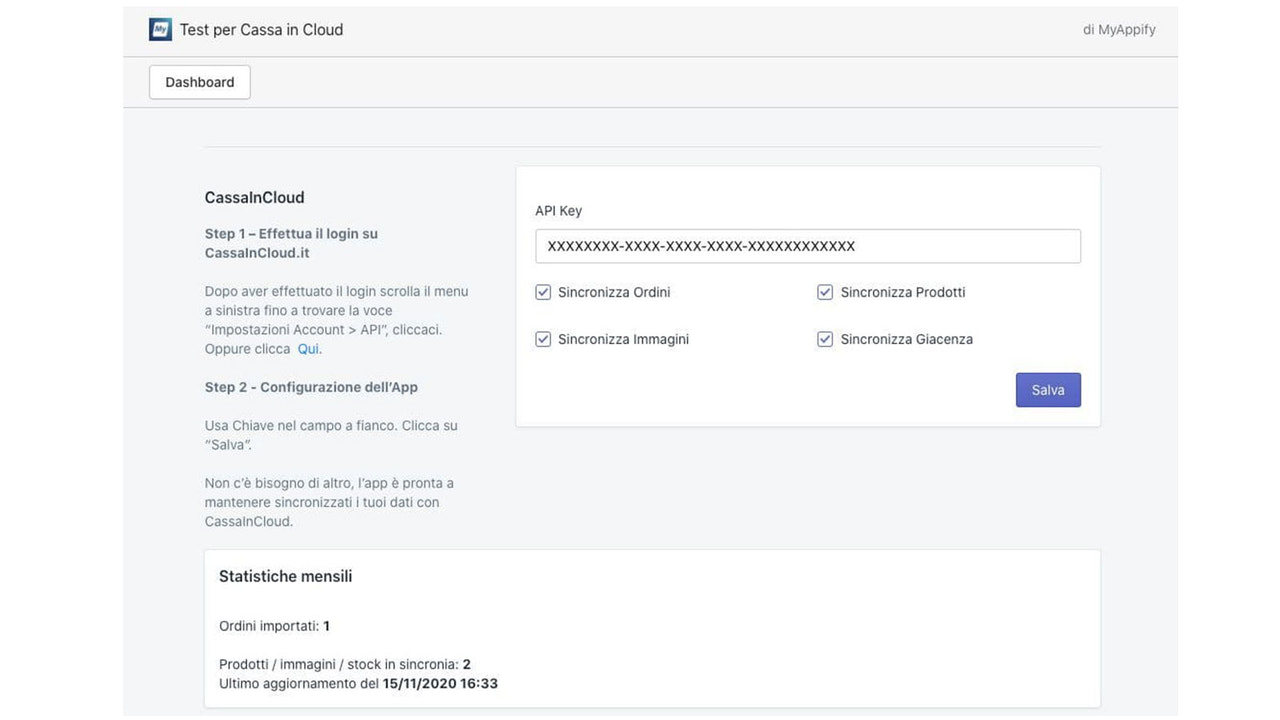Click the Step 2 configuration heading
Viewport: 1280px width, 720px height.
311,385
